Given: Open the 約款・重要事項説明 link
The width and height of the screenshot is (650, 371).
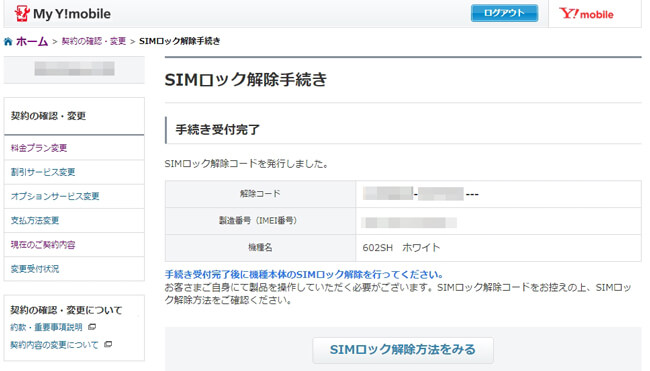Looking at the screenshot, I should coord(46,327).
